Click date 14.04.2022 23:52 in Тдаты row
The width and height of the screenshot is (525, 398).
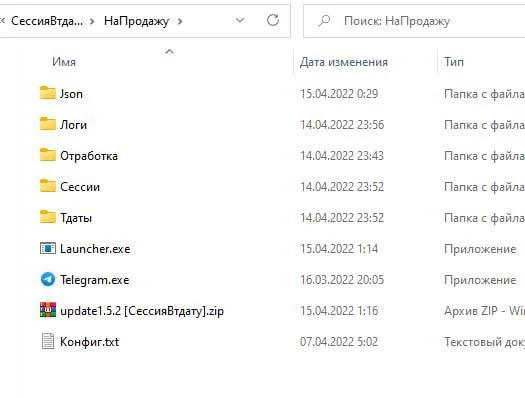pos(342,218)
